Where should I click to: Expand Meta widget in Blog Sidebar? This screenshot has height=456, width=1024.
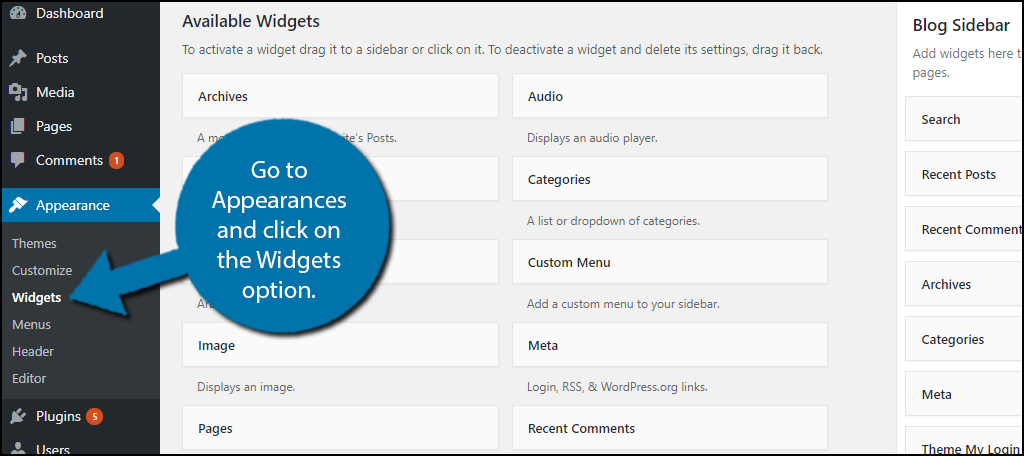[964, 394]
